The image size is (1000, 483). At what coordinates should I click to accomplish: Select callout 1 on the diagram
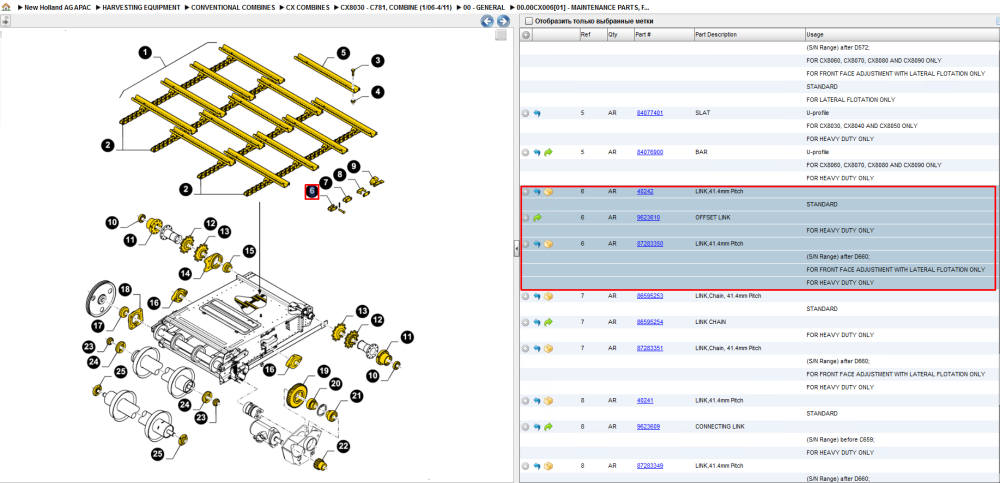click(x=146, y=53)
